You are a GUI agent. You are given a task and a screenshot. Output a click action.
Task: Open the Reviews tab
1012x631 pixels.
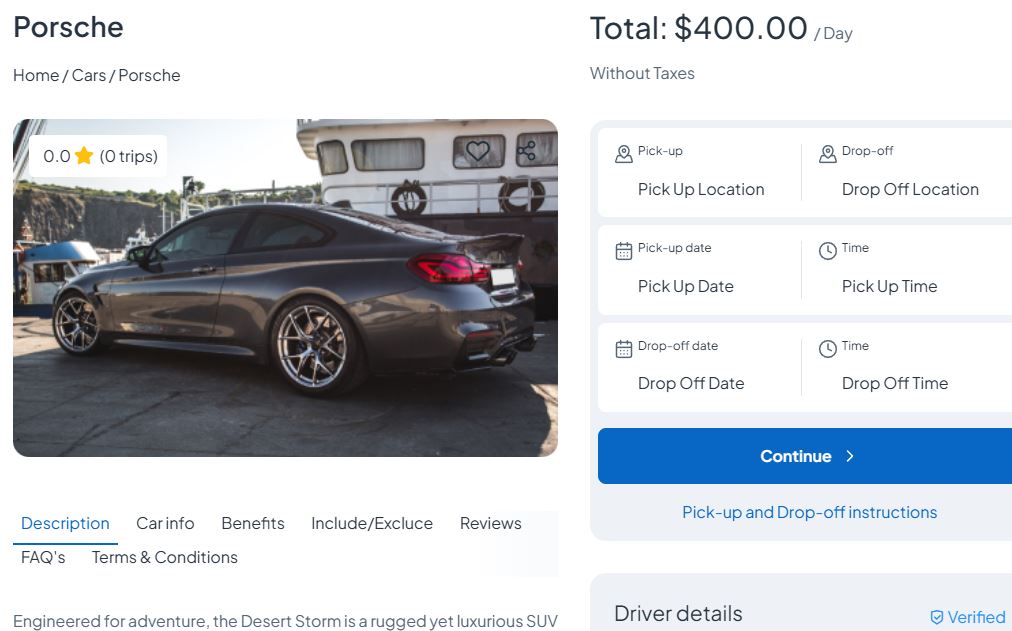click(490, 523)
